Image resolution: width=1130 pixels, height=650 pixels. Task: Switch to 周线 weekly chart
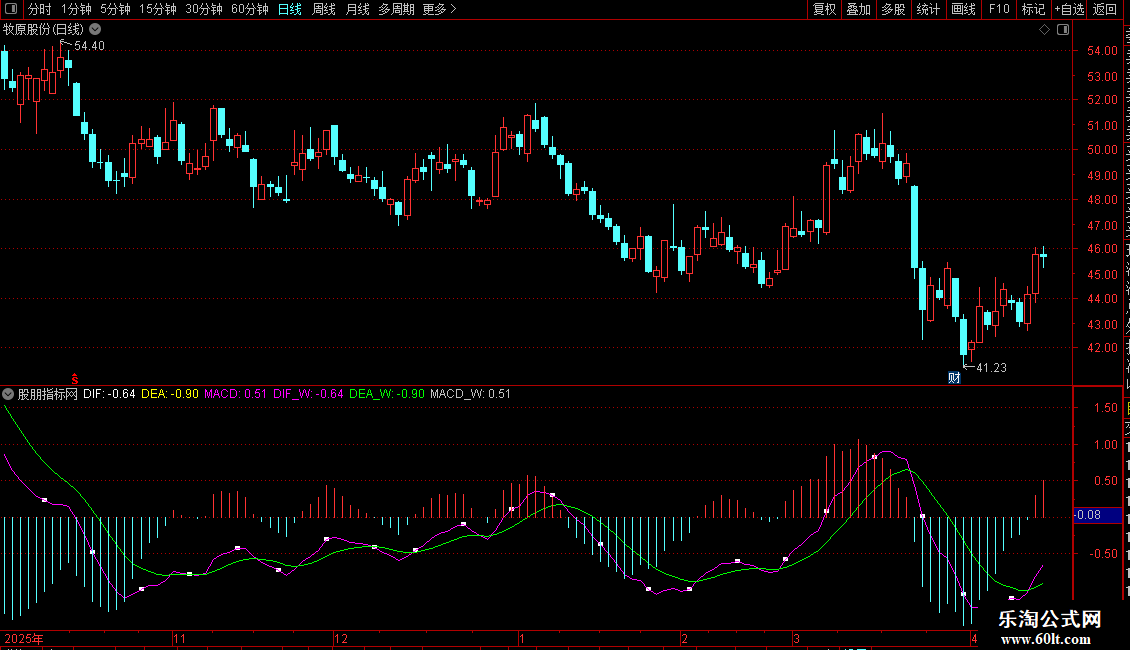324,9
